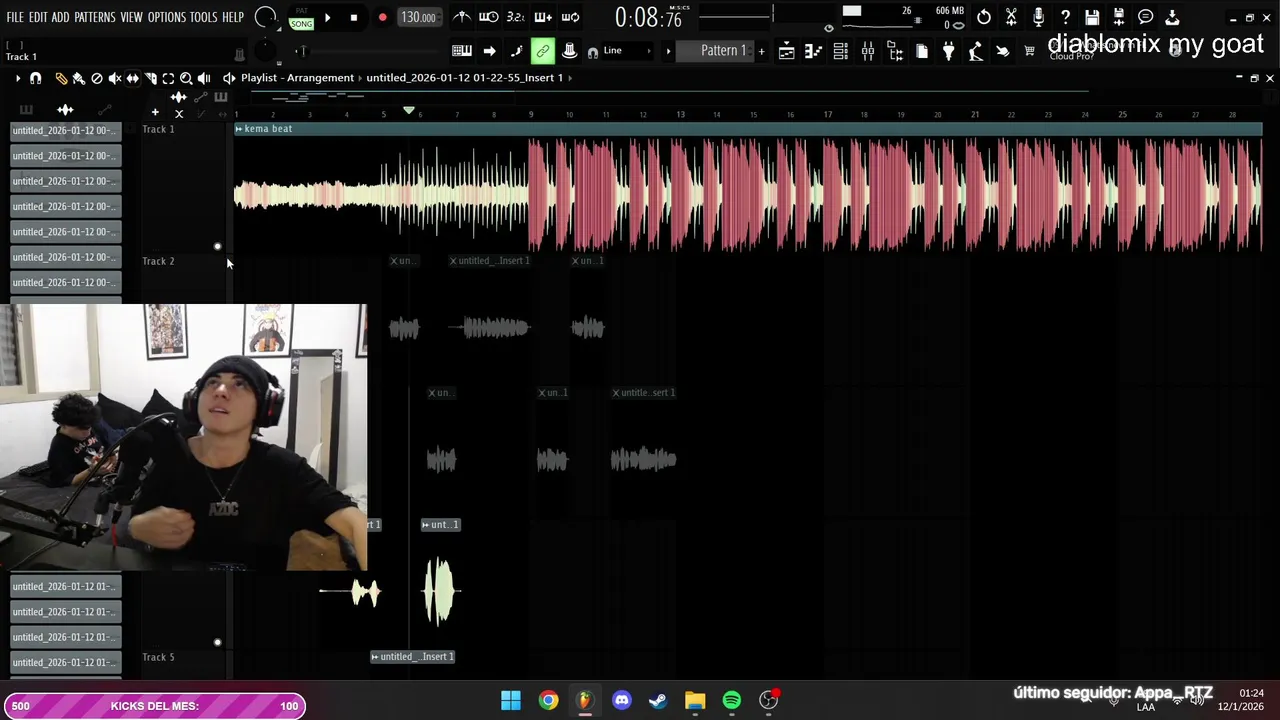This screenshot has width=1280, height=720.
Task: Click the render export floppy icon
Action: 1119,17
